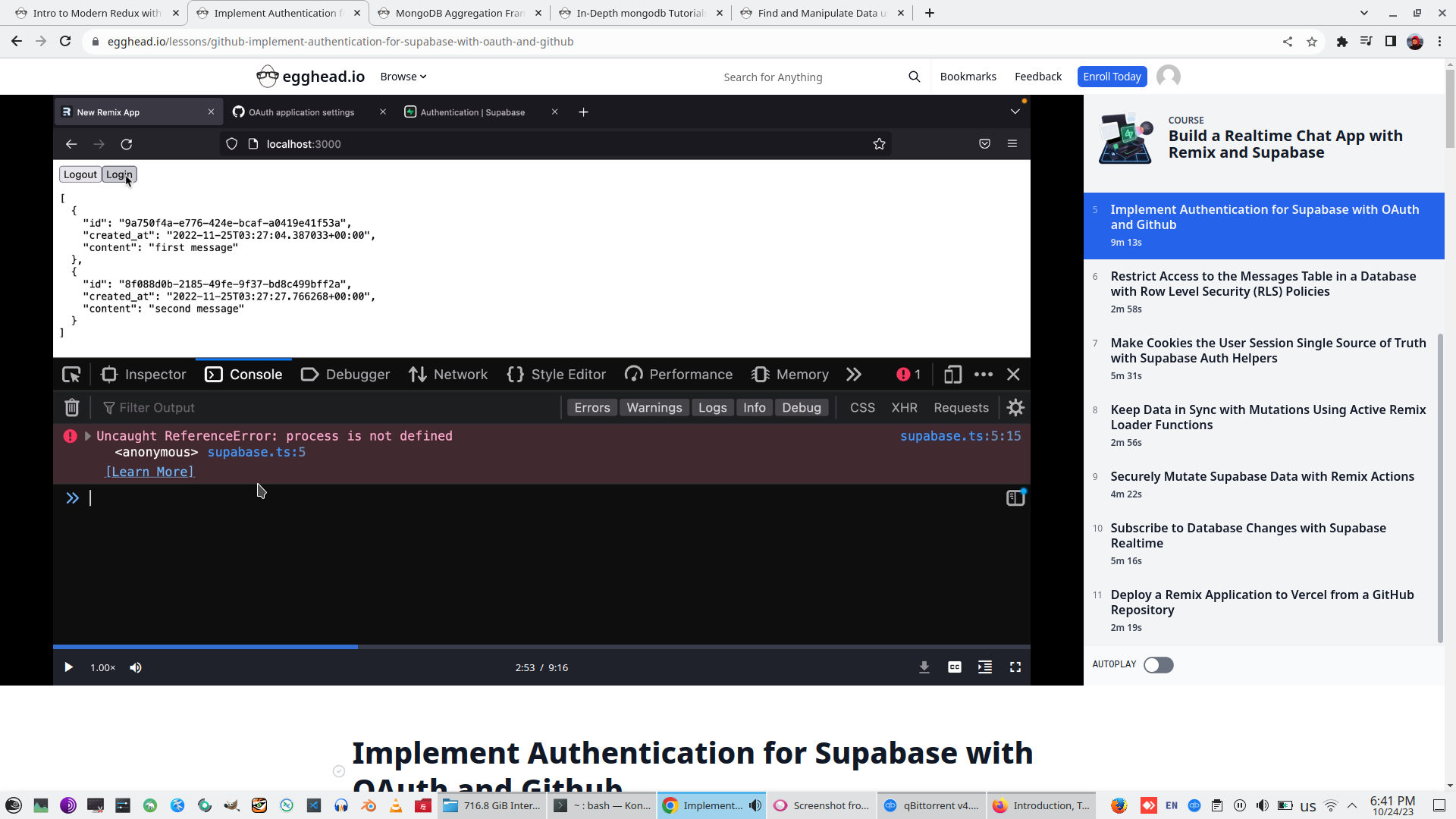This screenshot has height=819, width=1456.
Task: Mute the video player volume
Action: click(136, 667)
